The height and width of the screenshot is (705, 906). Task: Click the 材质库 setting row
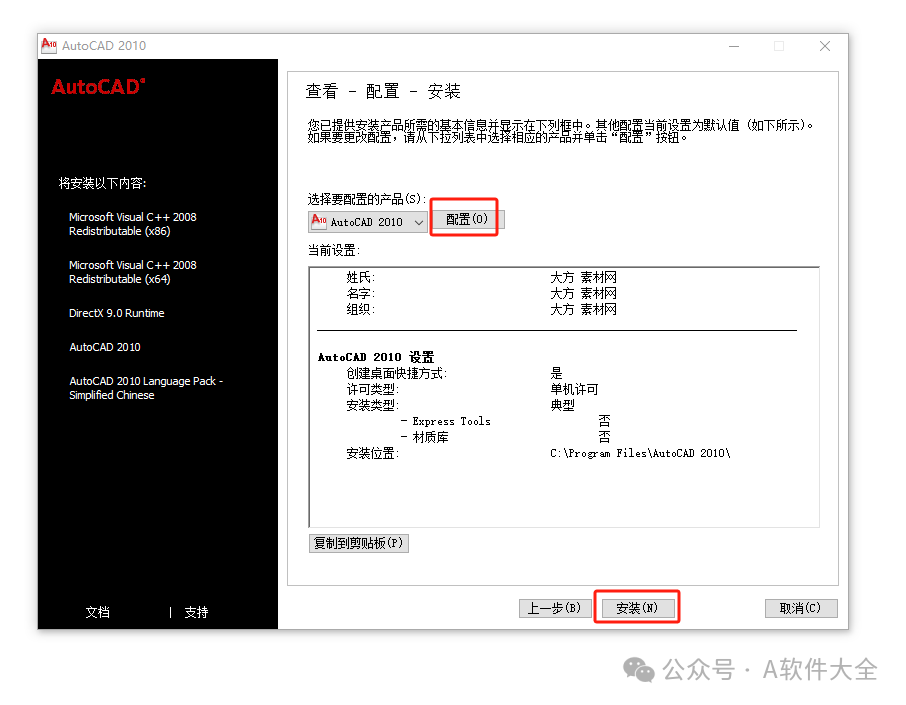506,437
